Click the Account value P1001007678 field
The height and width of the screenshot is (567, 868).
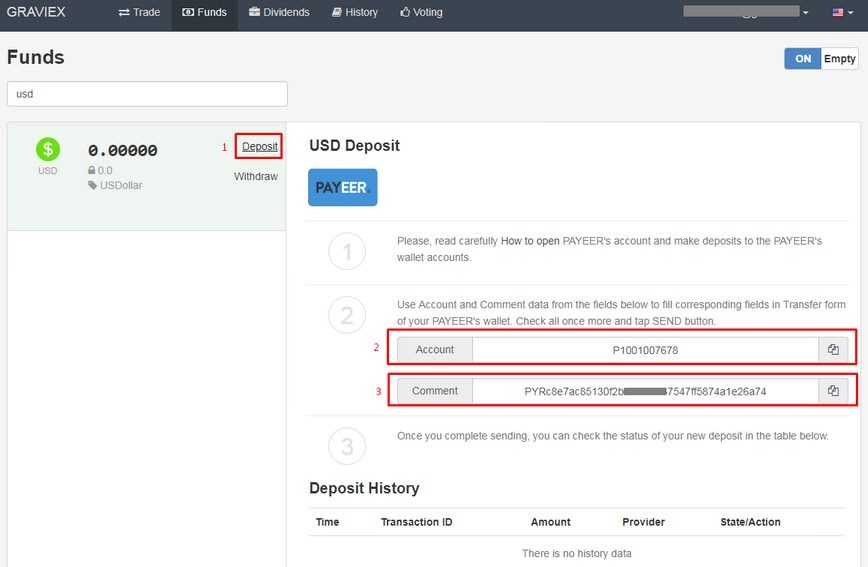click(x=645, y=350)
